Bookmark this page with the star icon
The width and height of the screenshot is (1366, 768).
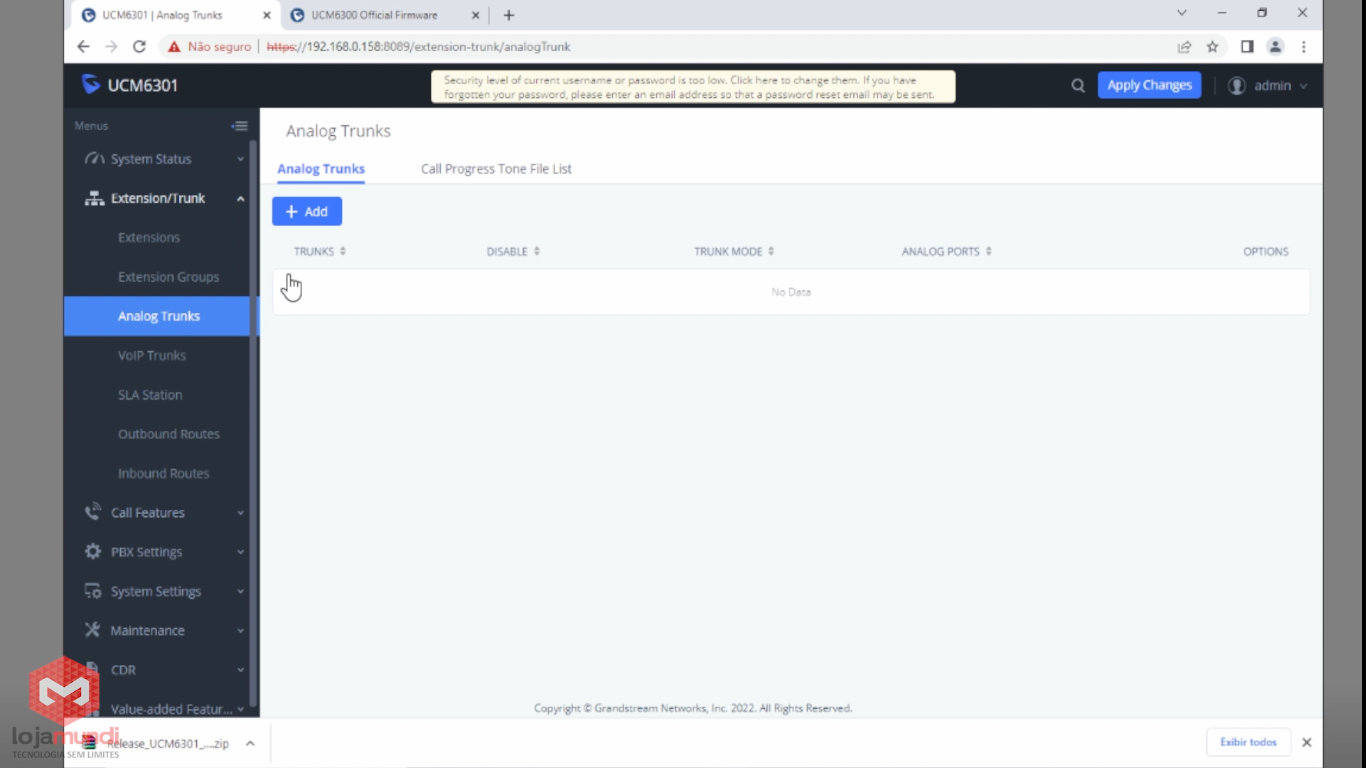pyautogui.click(x=1212, y=46)
